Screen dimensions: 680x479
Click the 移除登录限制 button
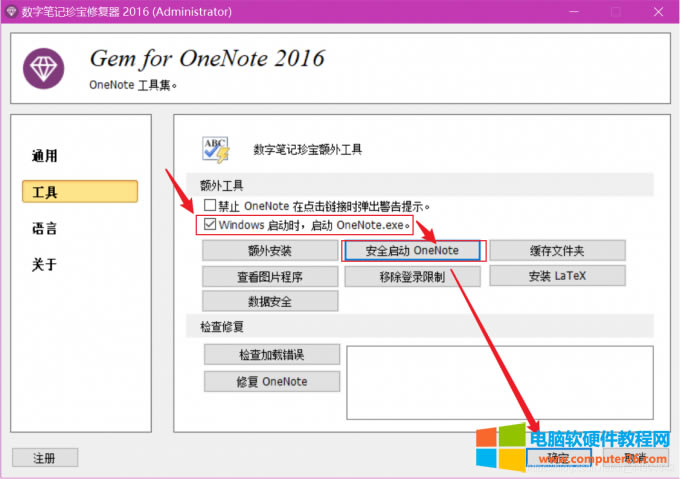coord(412,276)
